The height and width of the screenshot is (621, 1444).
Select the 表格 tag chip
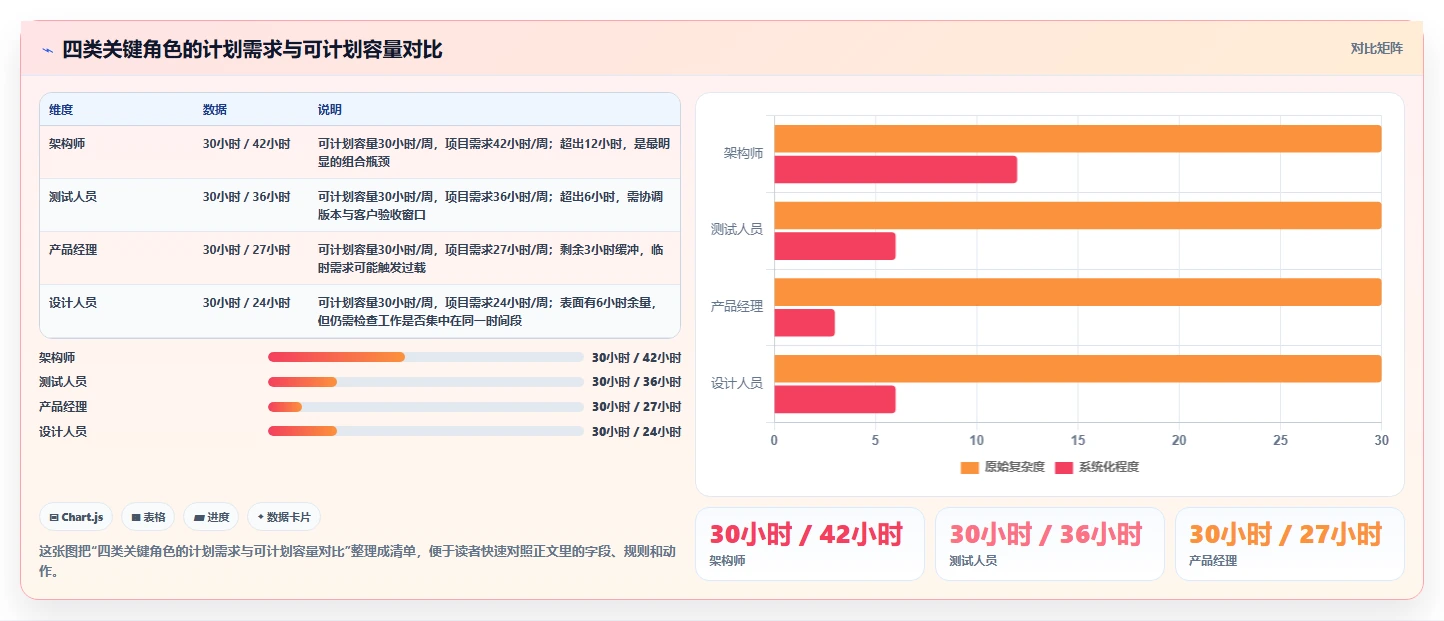click(148, 517)
